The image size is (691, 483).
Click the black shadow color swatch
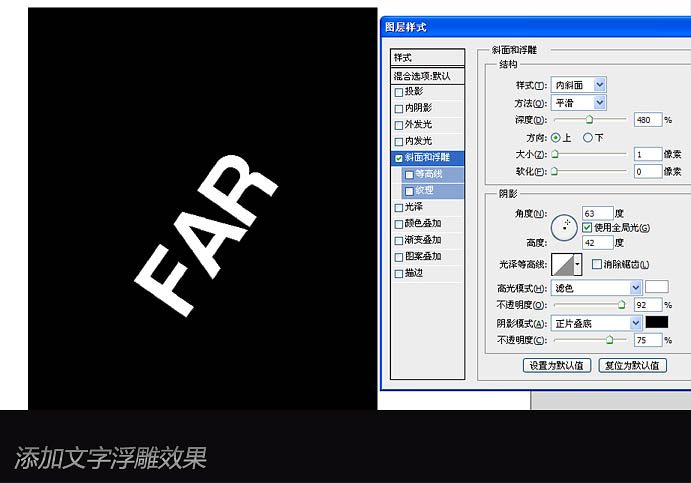656,322
